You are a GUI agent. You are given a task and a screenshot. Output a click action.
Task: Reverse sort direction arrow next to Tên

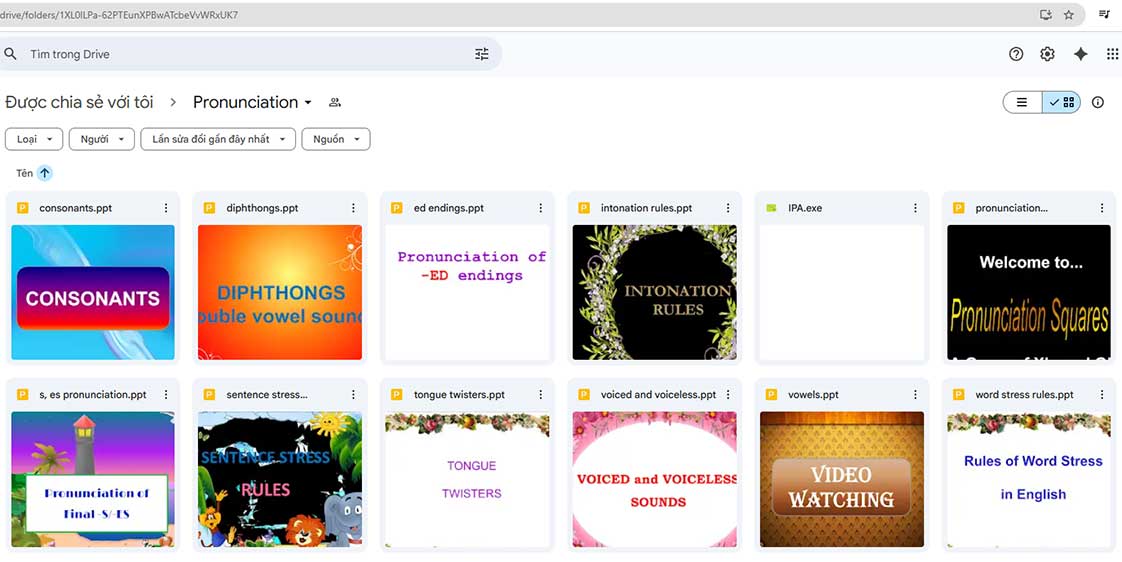coord(45,173)
